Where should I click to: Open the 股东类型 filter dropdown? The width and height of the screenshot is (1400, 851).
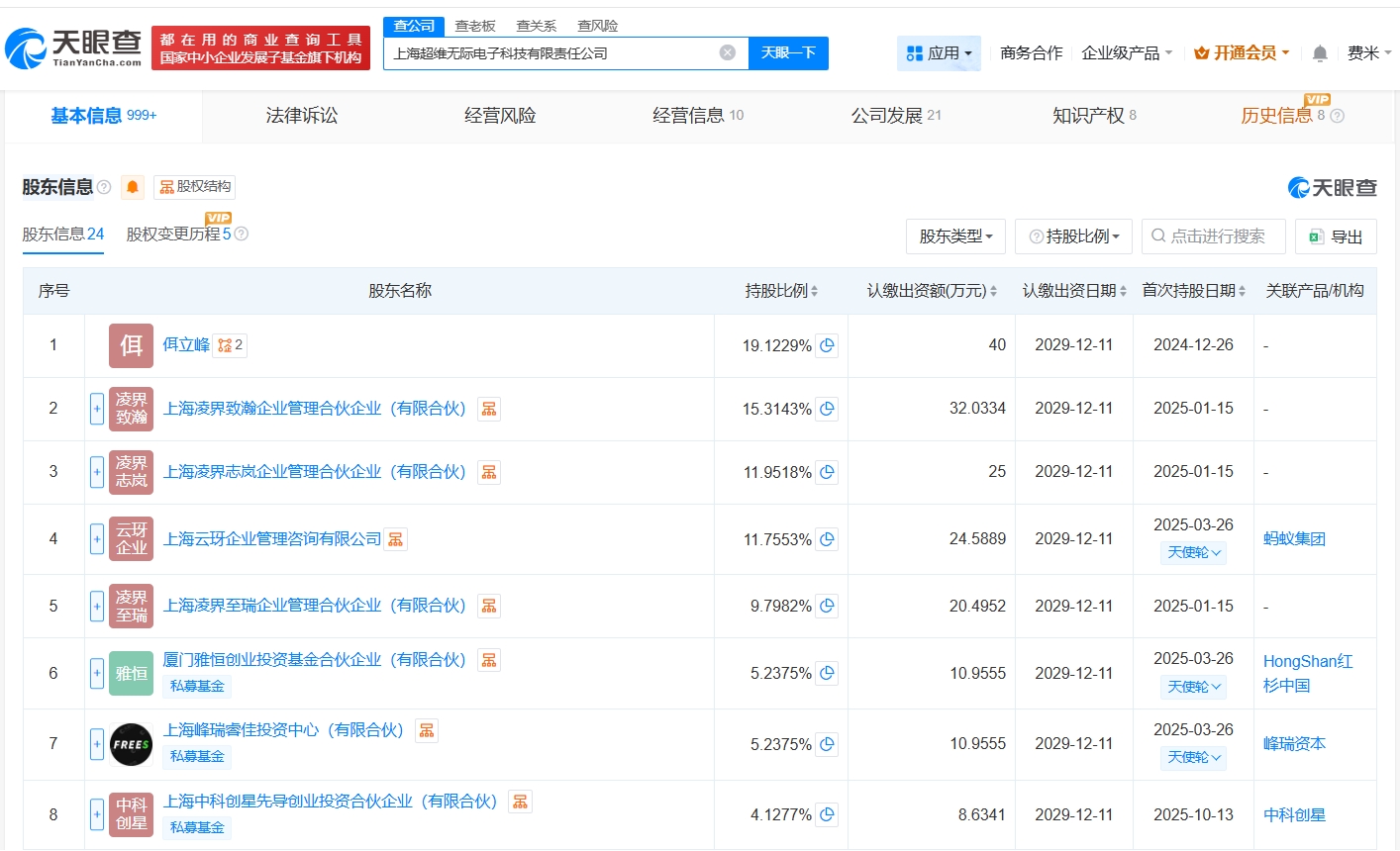[x=955, y=236]
